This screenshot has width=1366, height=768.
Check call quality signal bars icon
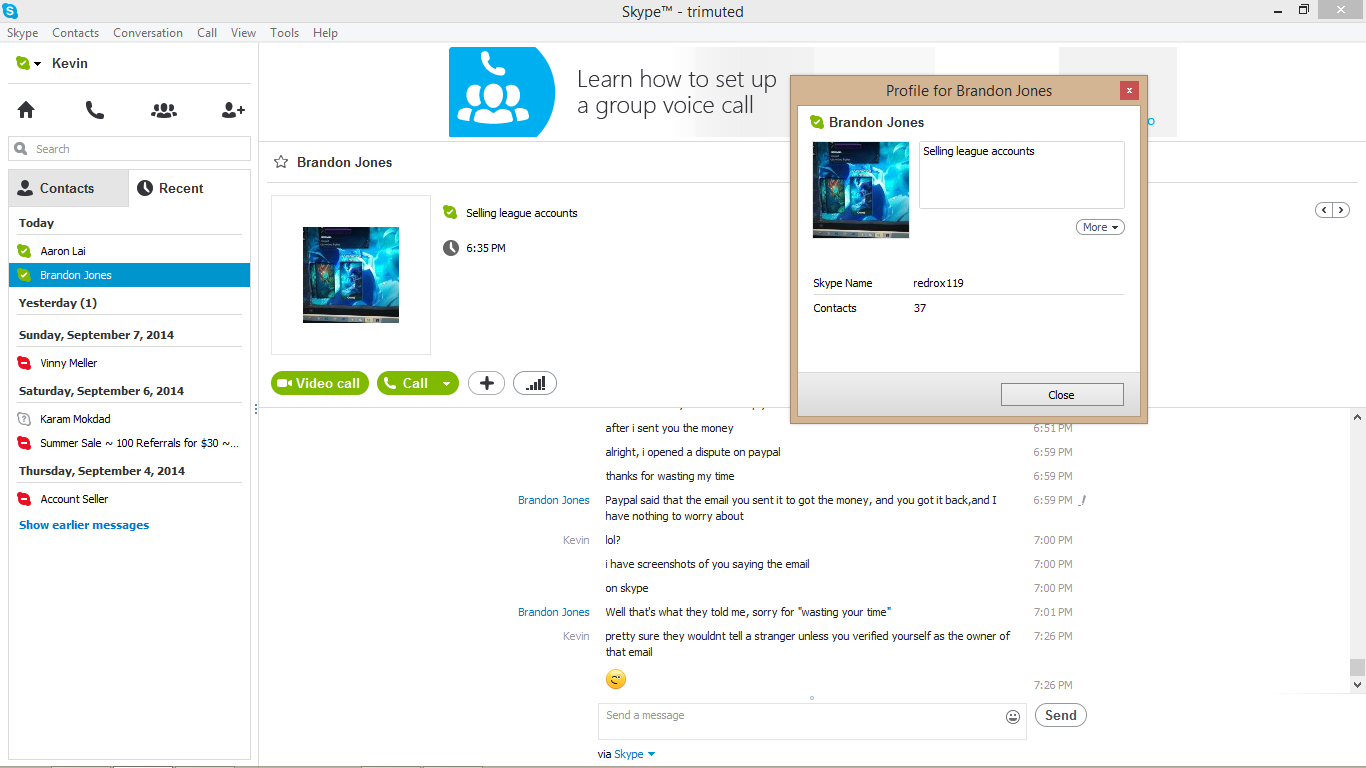click(535, 383)
